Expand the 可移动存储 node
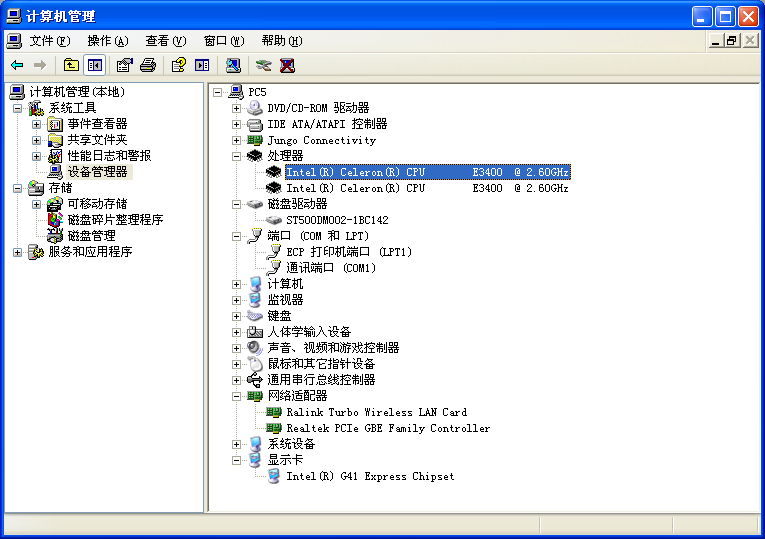 coord(37,204)
